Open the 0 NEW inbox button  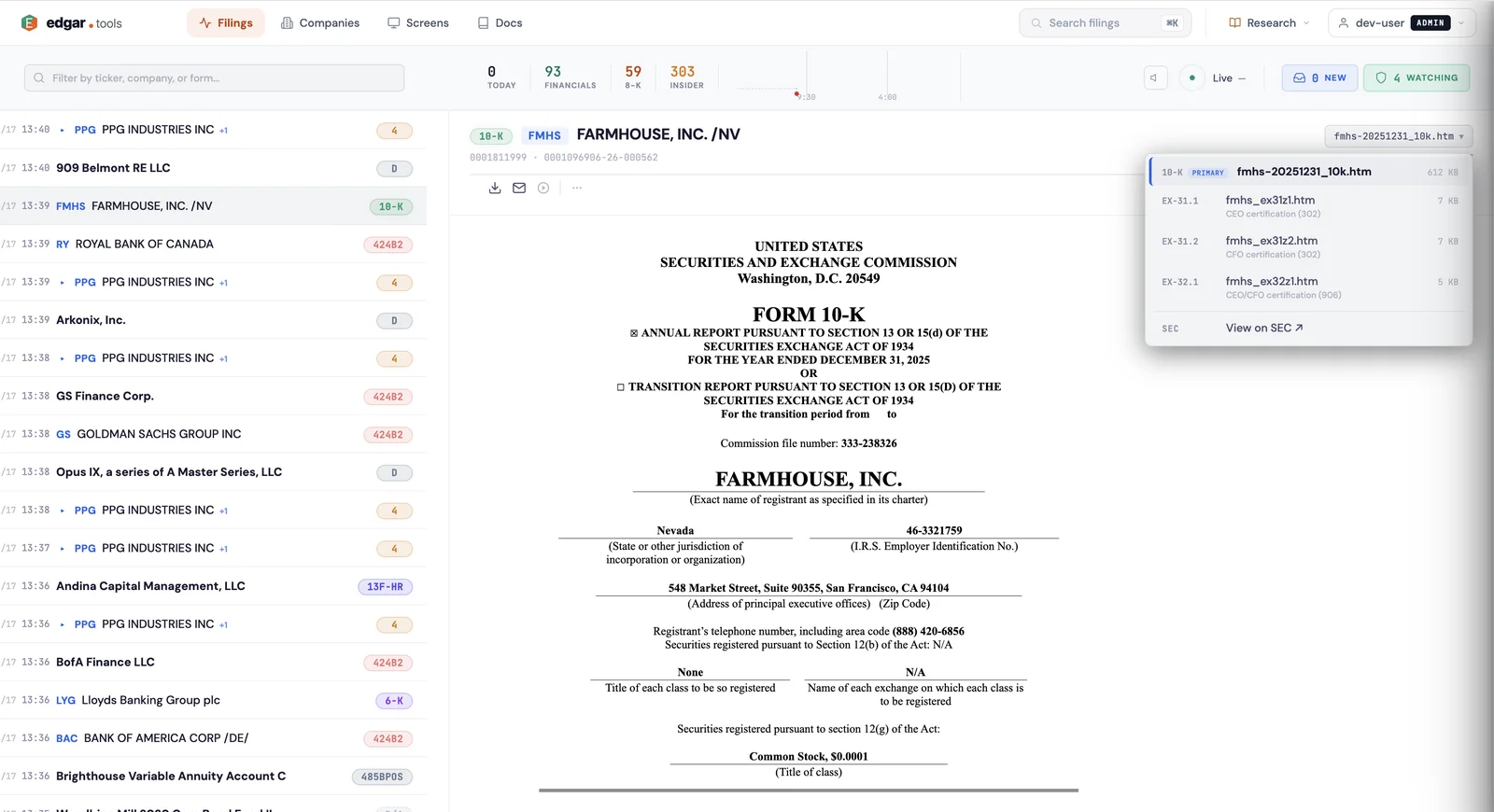[x=1319, y=77]
